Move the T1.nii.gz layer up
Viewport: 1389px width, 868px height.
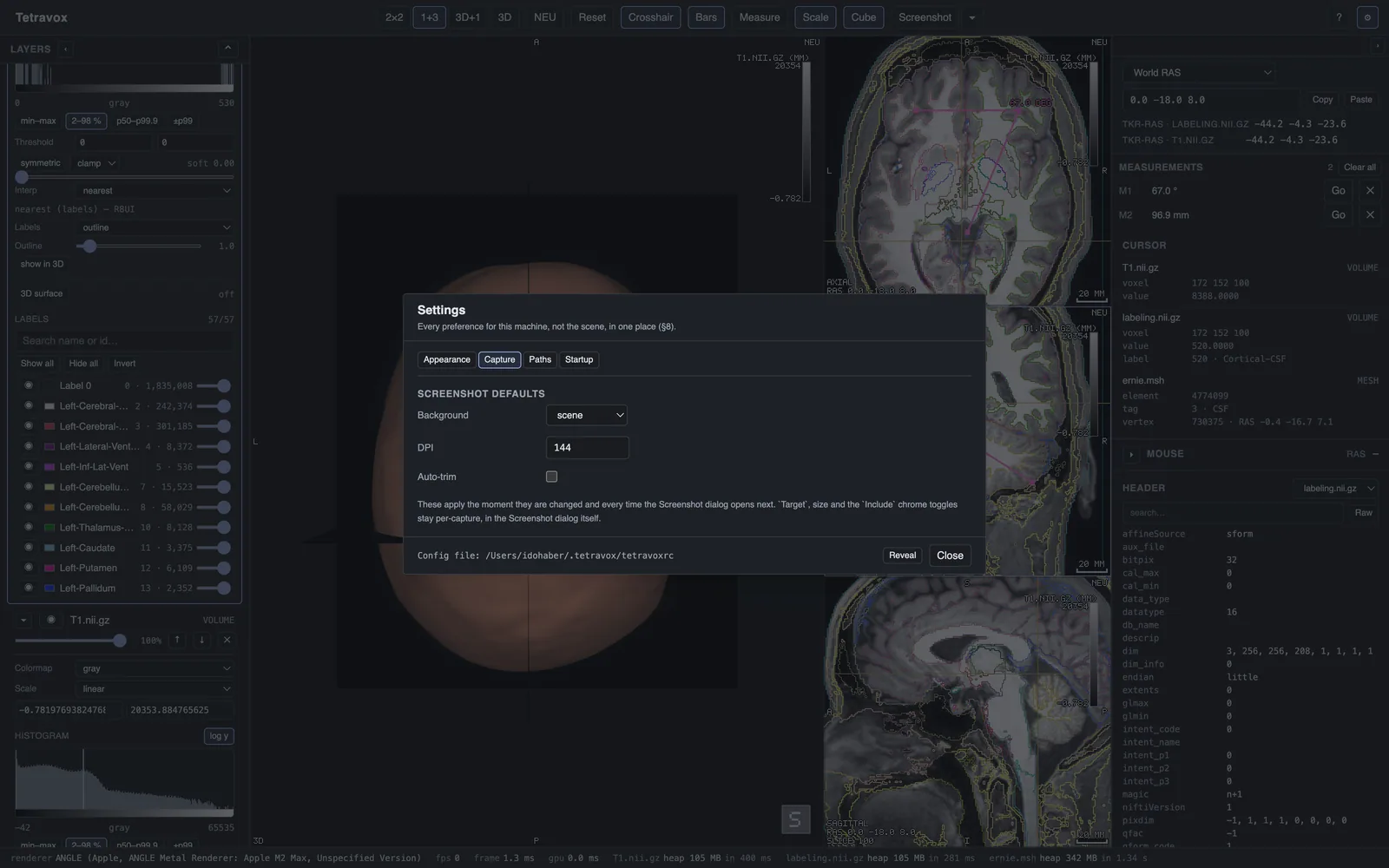(177, 640)
